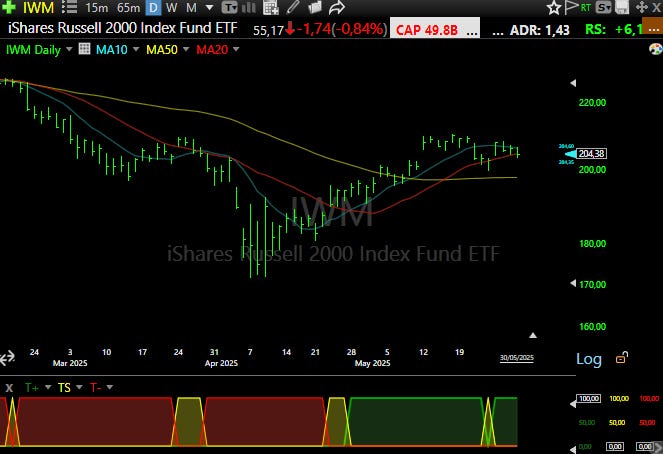Select the W weekly timeframe
The height and width of the screenshot is (454, 663).
(x=171, y=8)
